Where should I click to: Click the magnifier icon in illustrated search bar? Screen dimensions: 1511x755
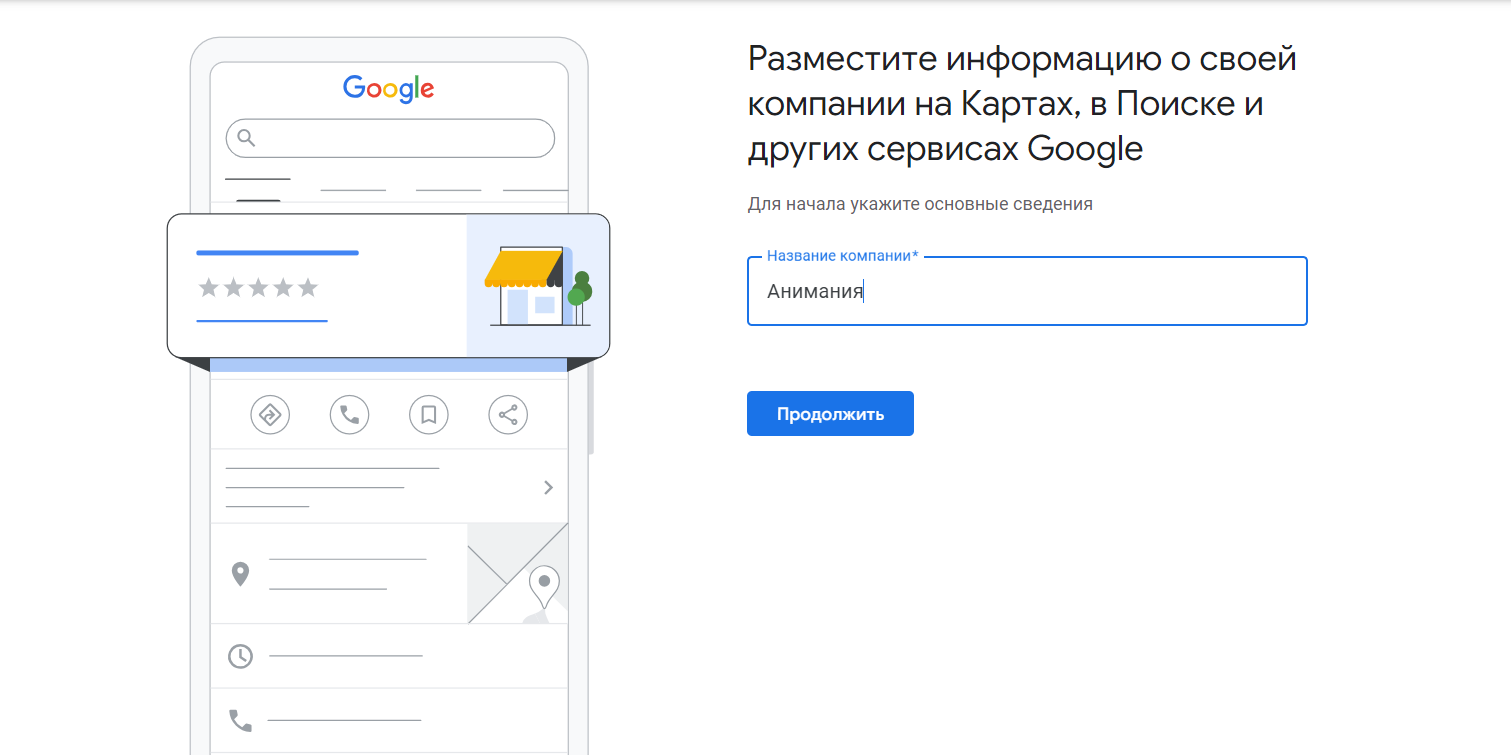pyautogui.click(x=246, y=138)
